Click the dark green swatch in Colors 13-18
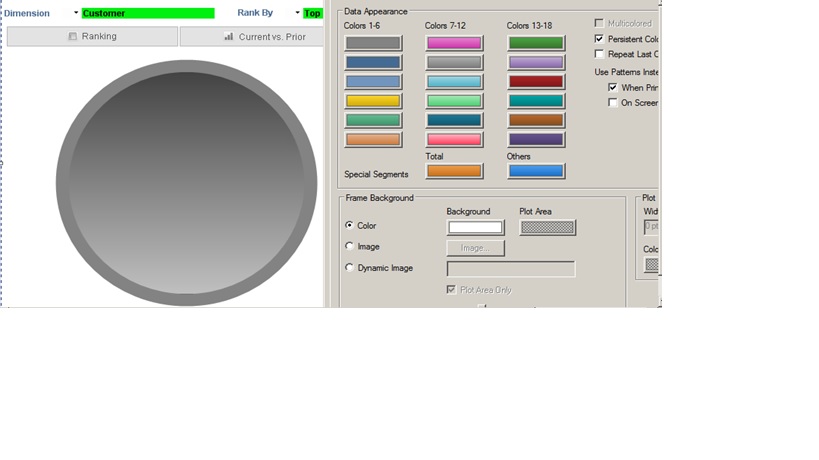This screenshot has width=819, height=460. pyautogui.click(x=536, y=43)
